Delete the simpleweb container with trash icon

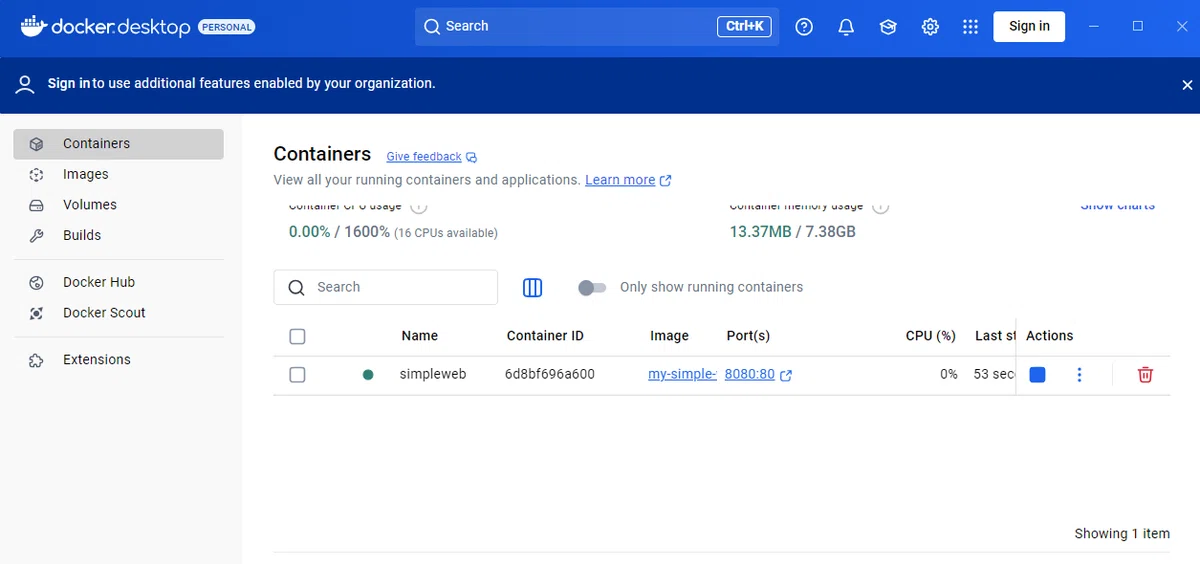tap(1146, 375)
